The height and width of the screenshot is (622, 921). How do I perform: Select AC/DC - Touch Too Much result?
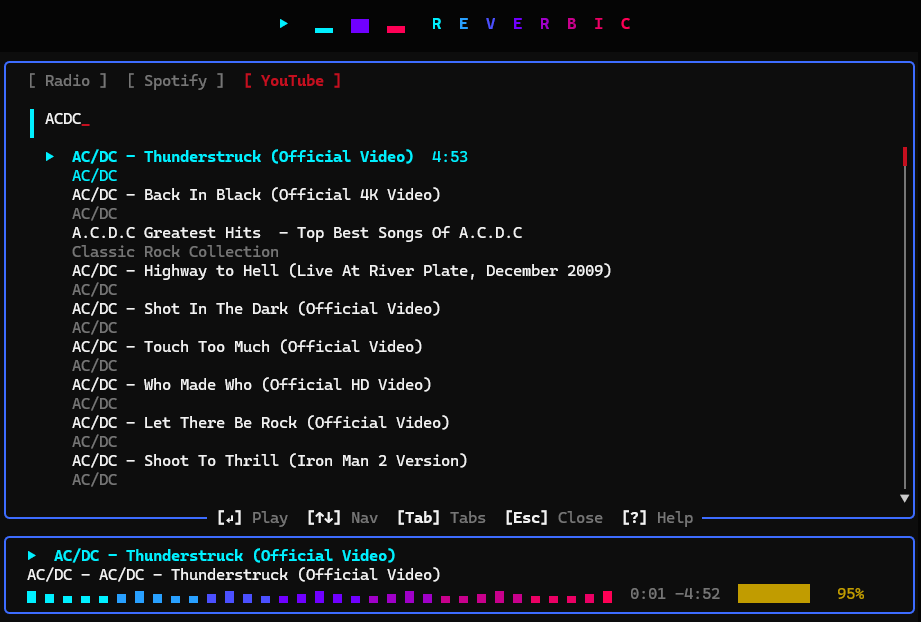(x=247, y=347)
